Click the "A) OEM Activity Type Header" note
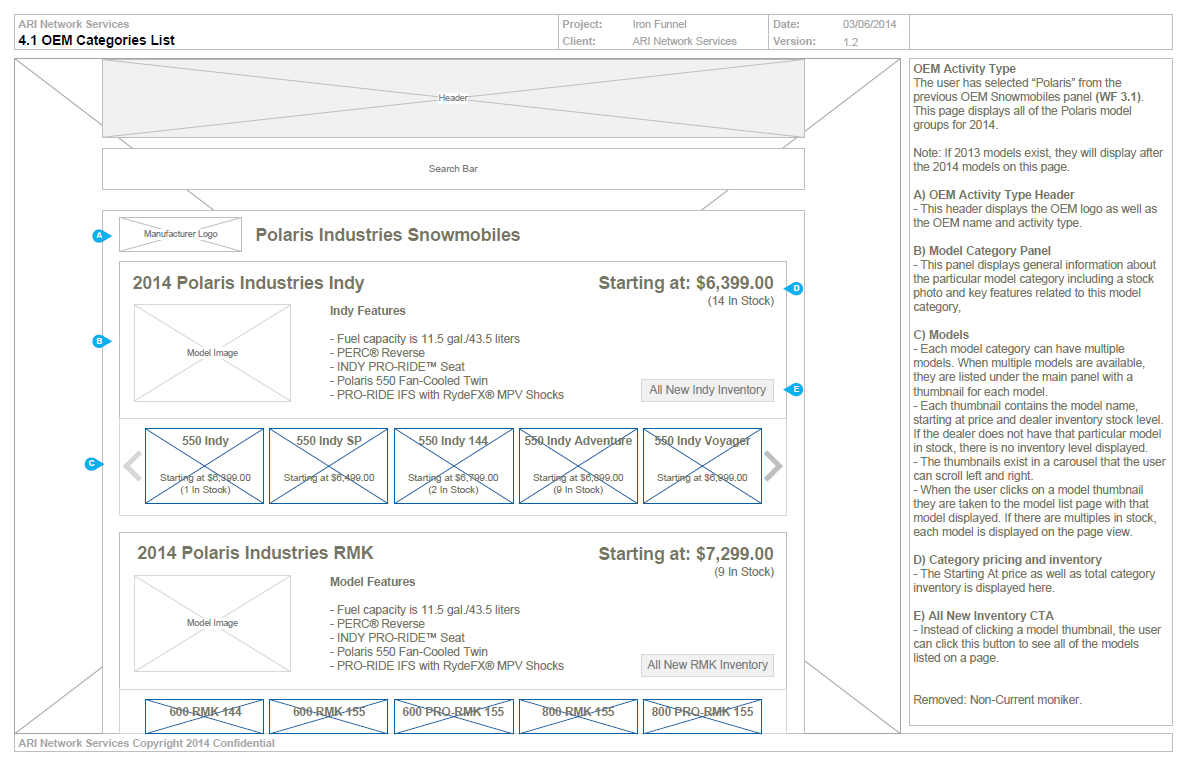The height and width of the screenshot is (764, 1188). 994,195
